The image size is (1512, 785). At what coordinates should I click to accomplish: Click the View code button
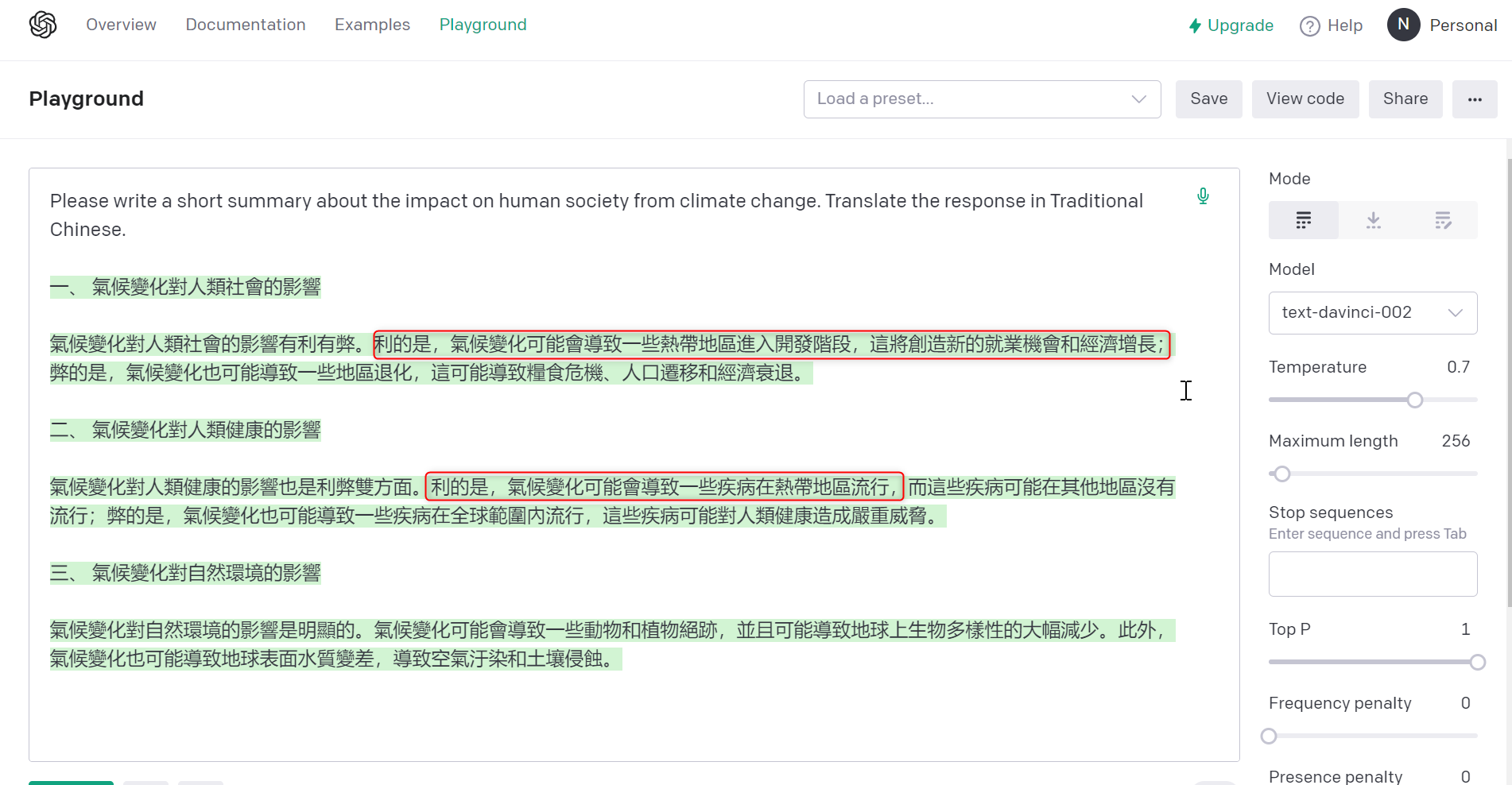[x=1305, y=99]
